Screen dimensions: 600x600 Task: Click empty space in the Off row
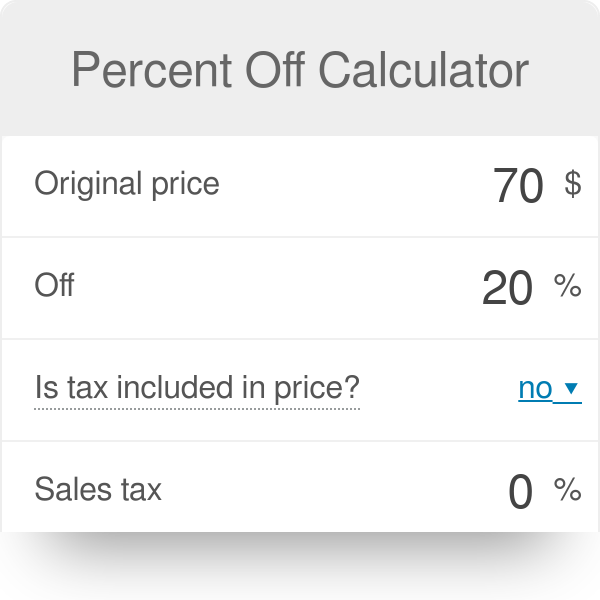(276, 288)
